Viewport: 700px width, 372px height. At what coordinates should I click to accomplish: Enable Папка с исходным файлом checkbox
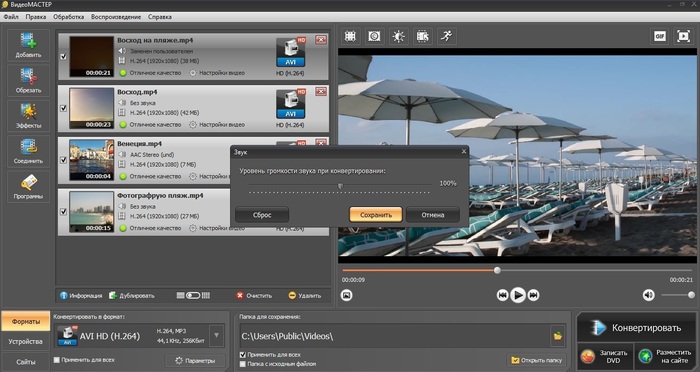coord(243,364)
